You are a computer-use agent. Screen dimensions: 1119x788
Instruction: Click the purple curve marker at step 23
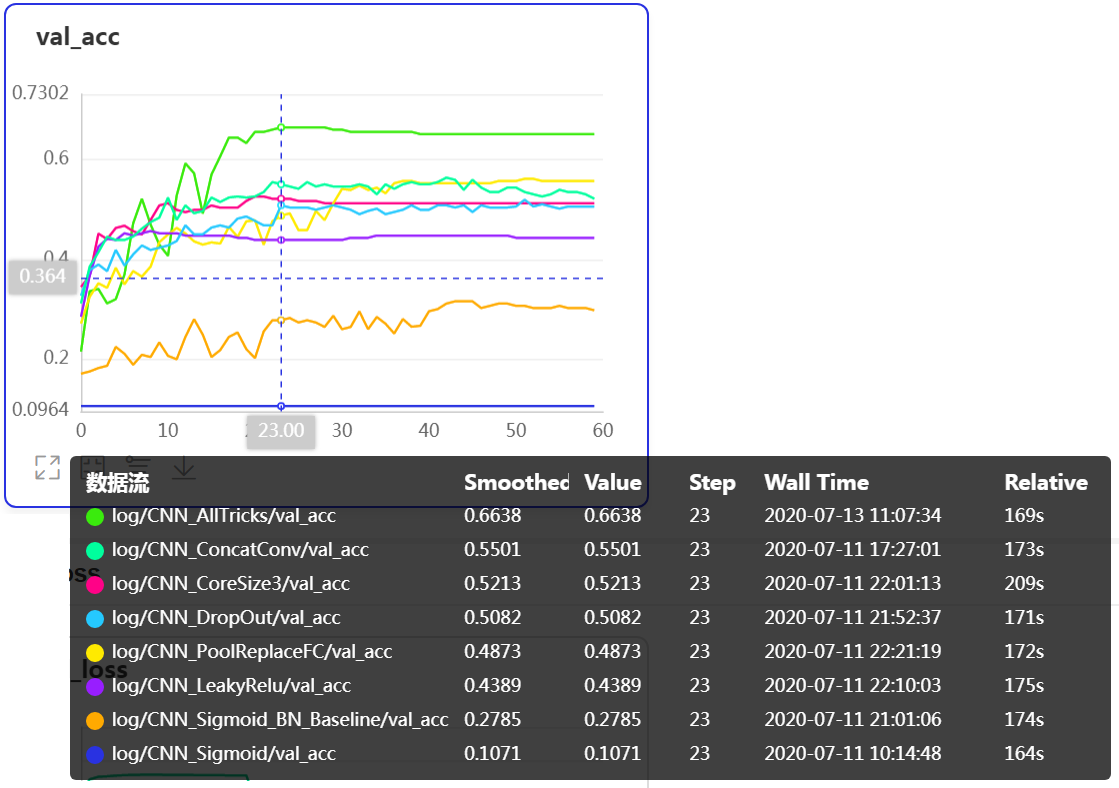[x=281, y=240]
